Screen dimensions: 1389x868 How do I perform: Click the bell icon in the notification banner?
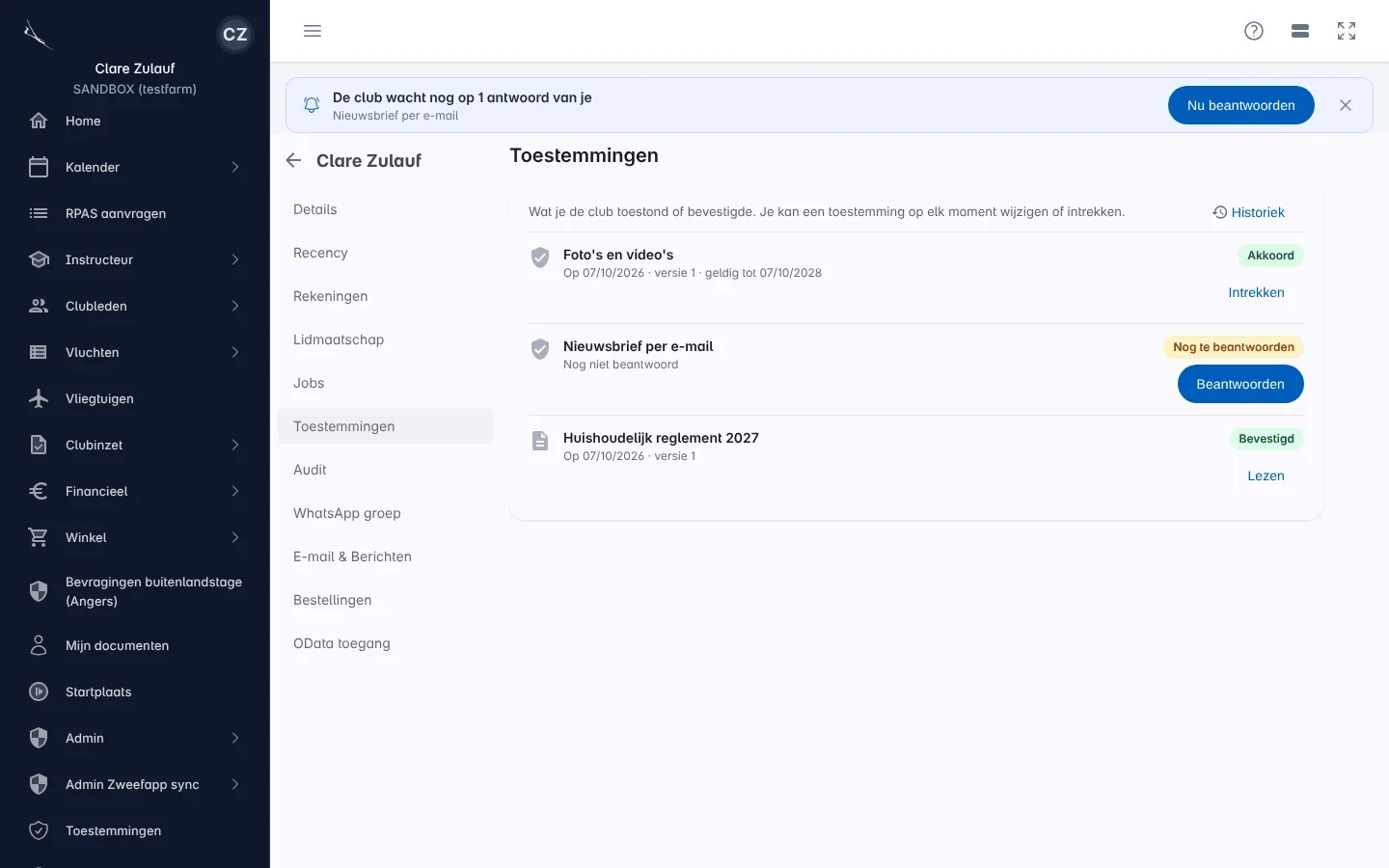(x=312, y=105)
